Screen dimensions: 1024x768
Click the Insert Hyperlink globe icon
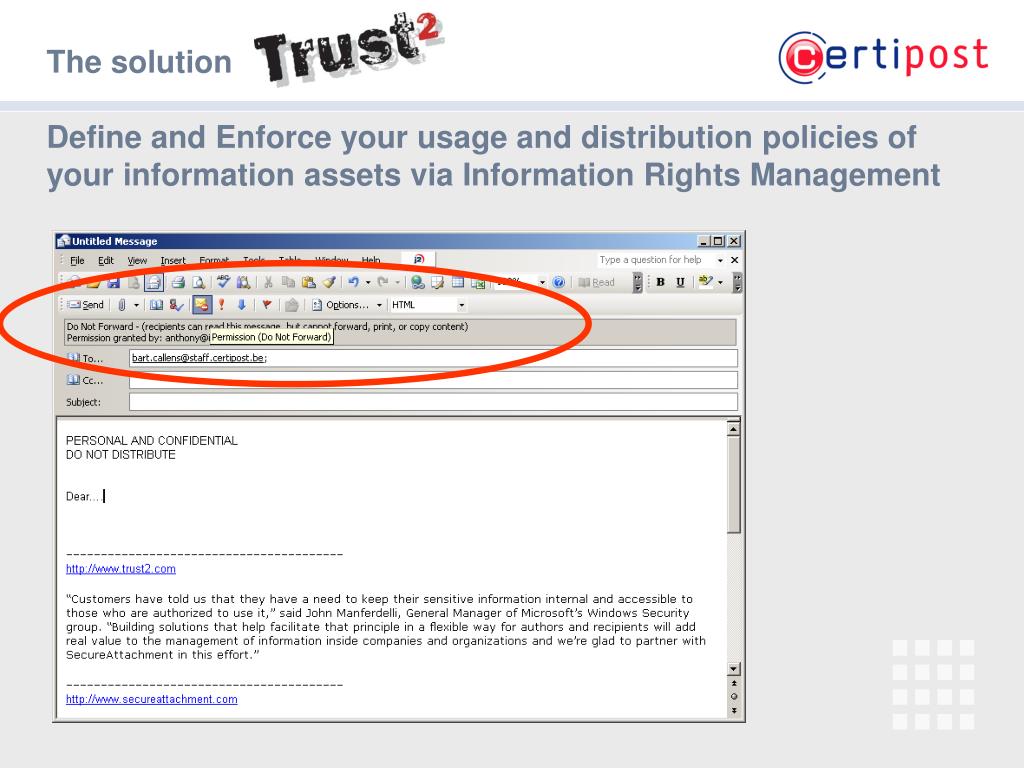click(417, 282)
